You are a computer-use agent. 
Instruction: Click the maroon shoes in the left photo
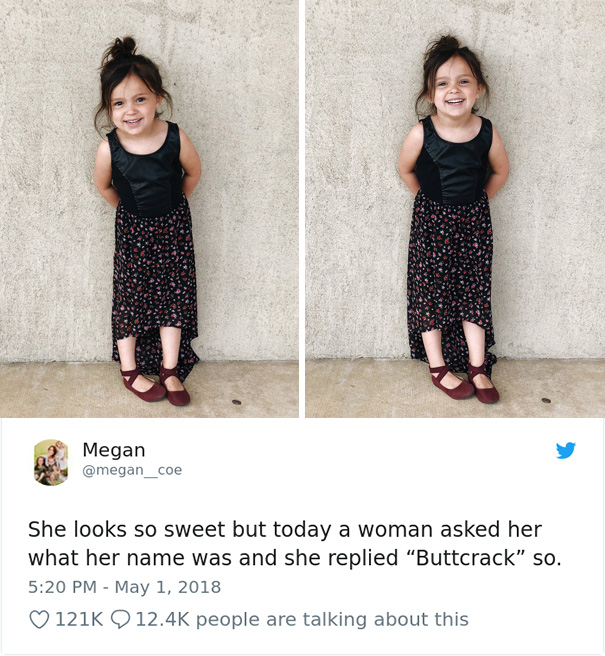point(155,385)
